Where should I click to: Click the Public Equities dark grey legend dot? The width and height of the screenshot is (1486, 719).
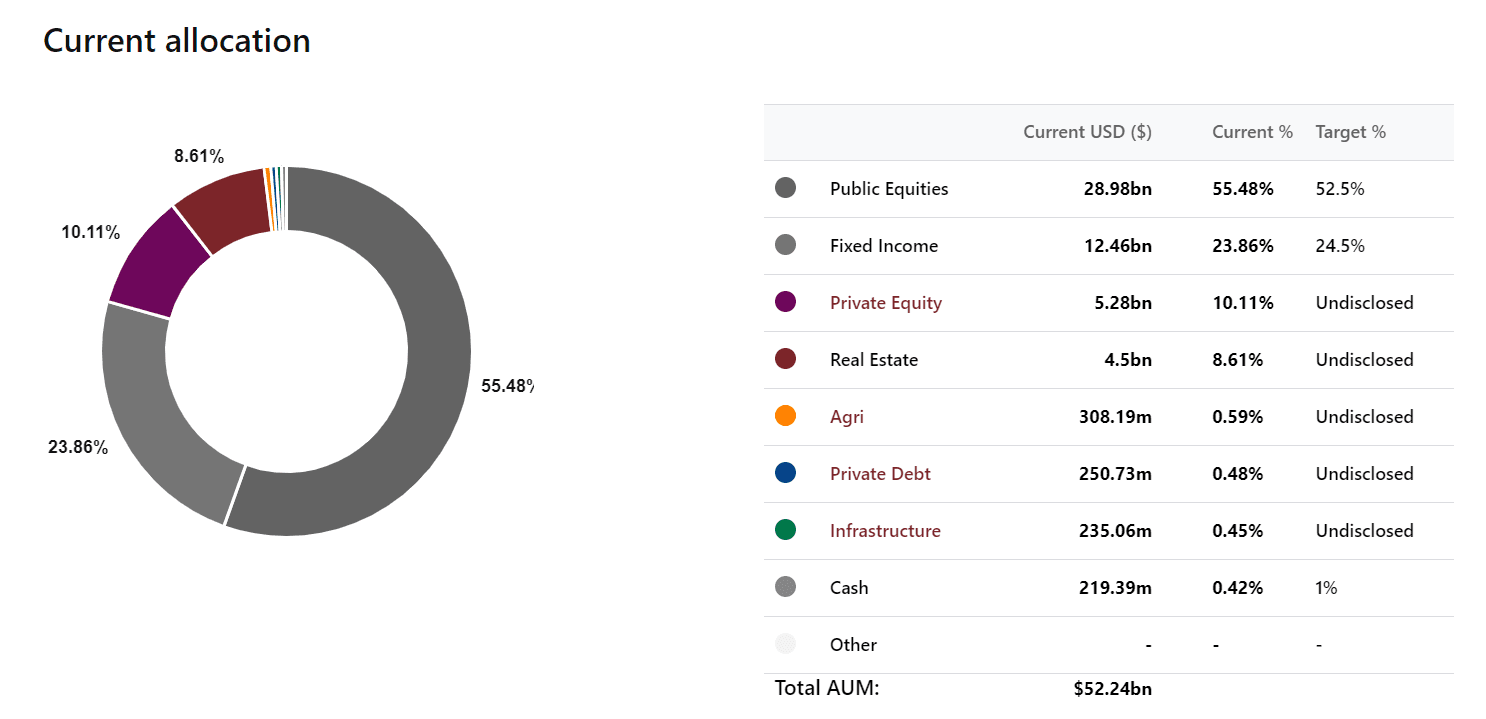pyautogui.click(x=785, y=188)
